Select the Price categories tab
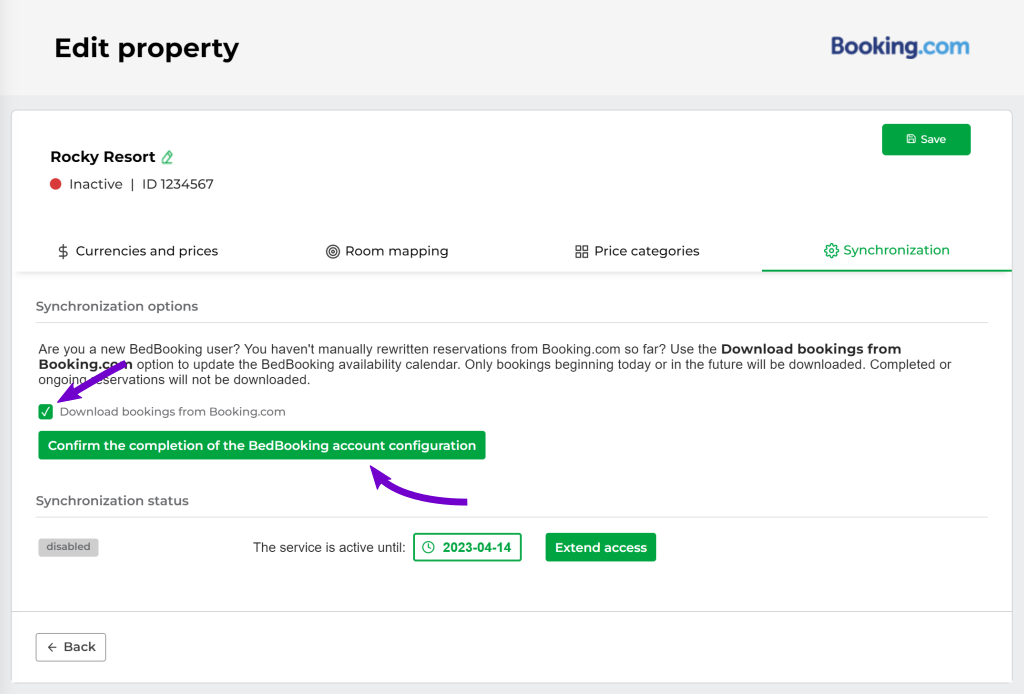The image size is (1024, 694). 637,251
